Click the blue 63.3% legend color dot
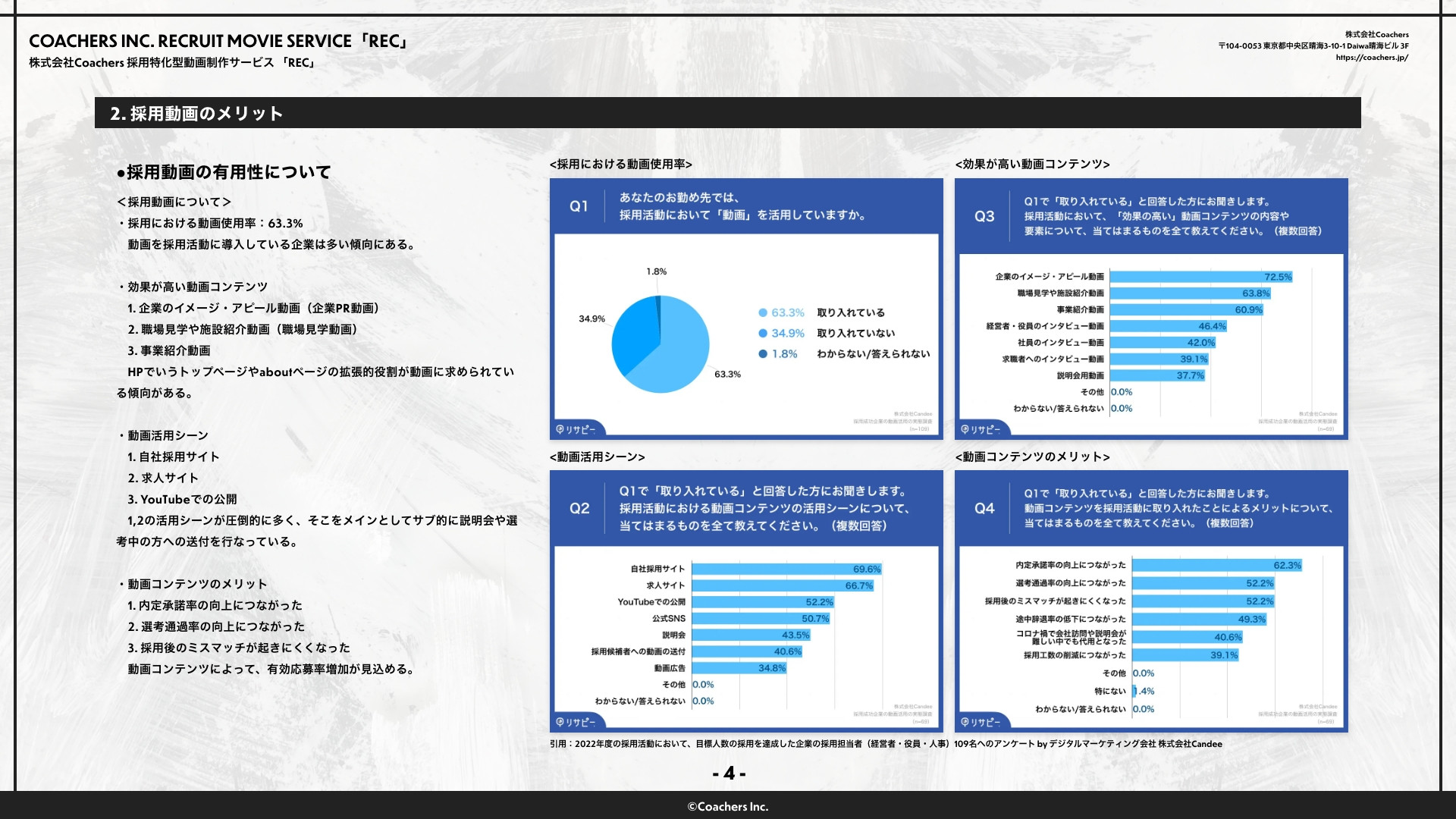 point(761,312)
